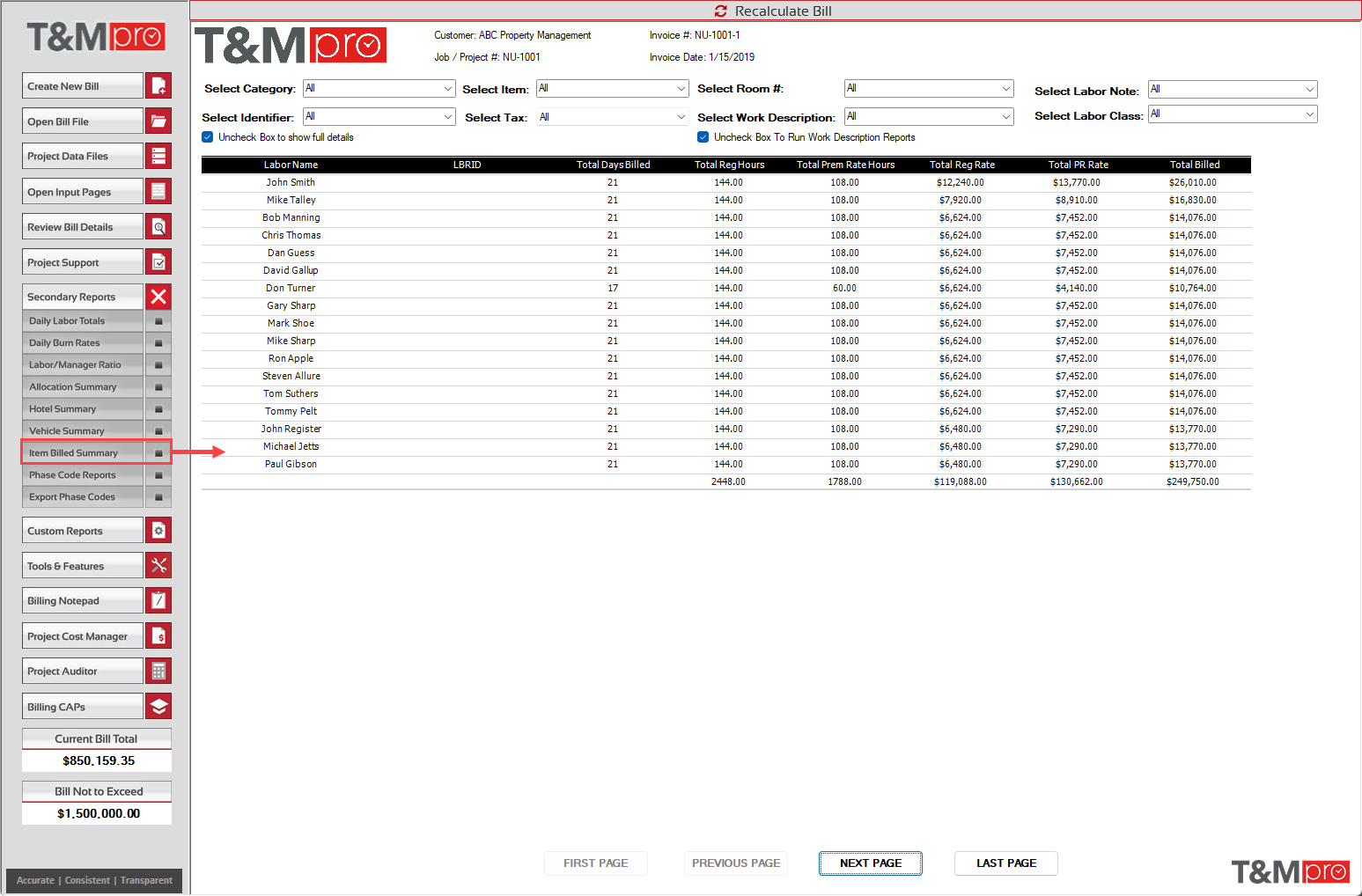Click the Billing Notepad pencil icon
Screen dimensions: 1362x896
[158, 600]
